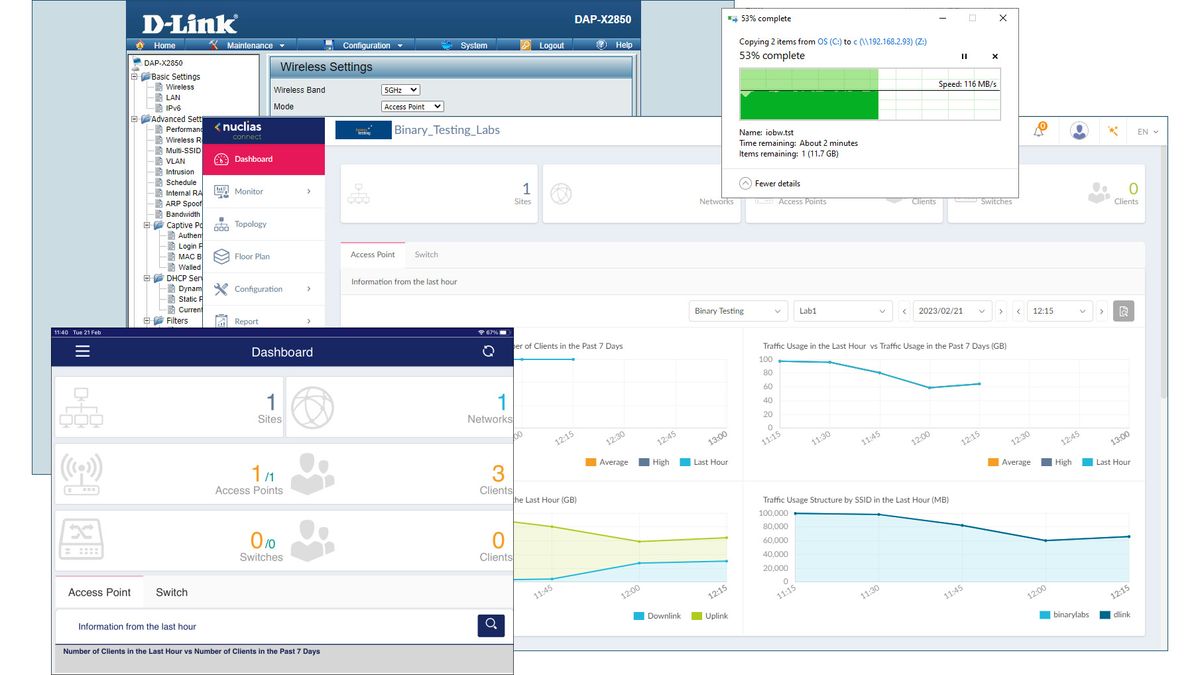Image resolution: width=1200 pixels, height=675 pixels.
Task: Select DAP-X2850 root node in D-Link tree
Action: [x=163, y=63]
